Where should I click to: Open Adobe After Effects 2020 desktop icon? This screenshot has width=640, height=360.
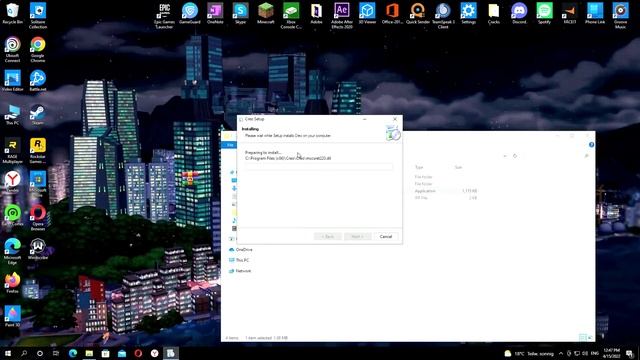pos(342,16)
